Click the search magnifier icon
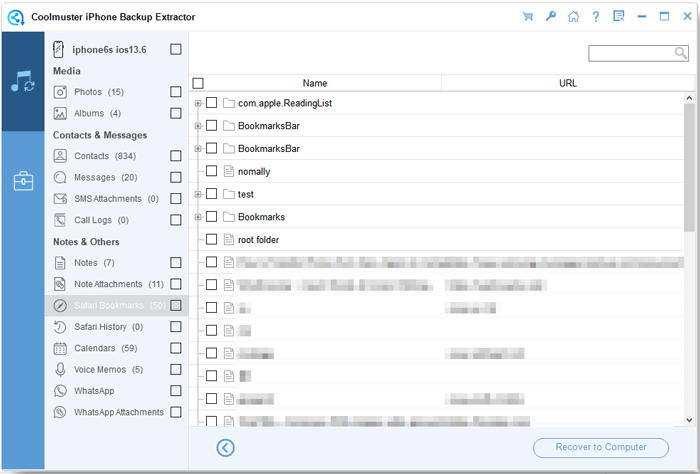700x474 pixels. point(680,53)
